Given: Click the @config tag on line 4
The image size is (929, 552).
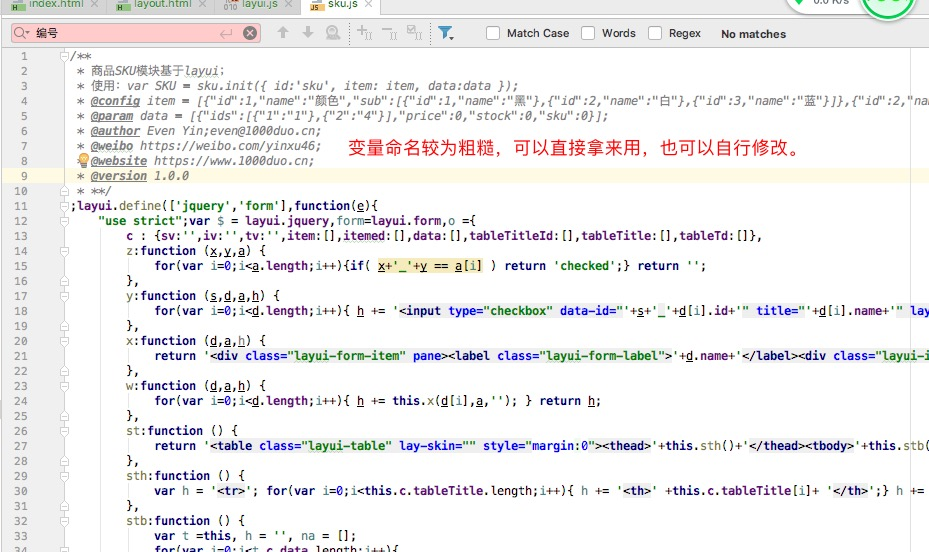Looking at the screenshot, I should (115, 101).
